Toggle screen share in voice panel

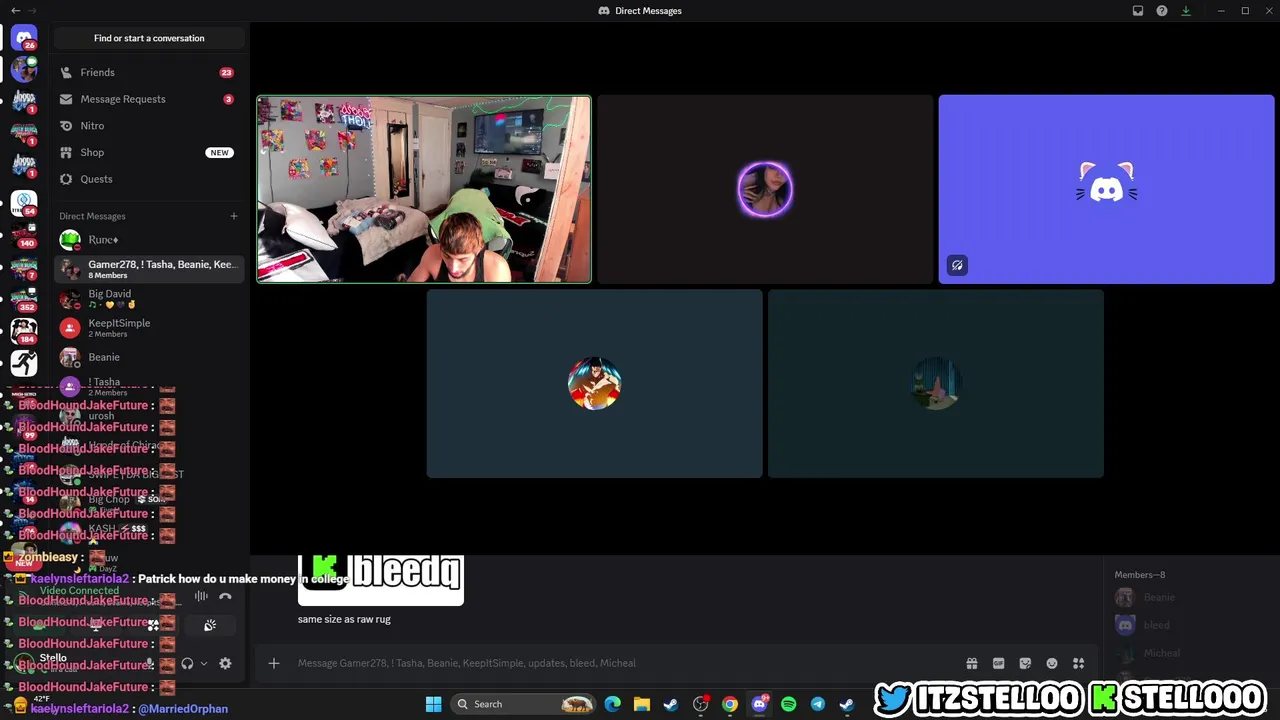96,626
